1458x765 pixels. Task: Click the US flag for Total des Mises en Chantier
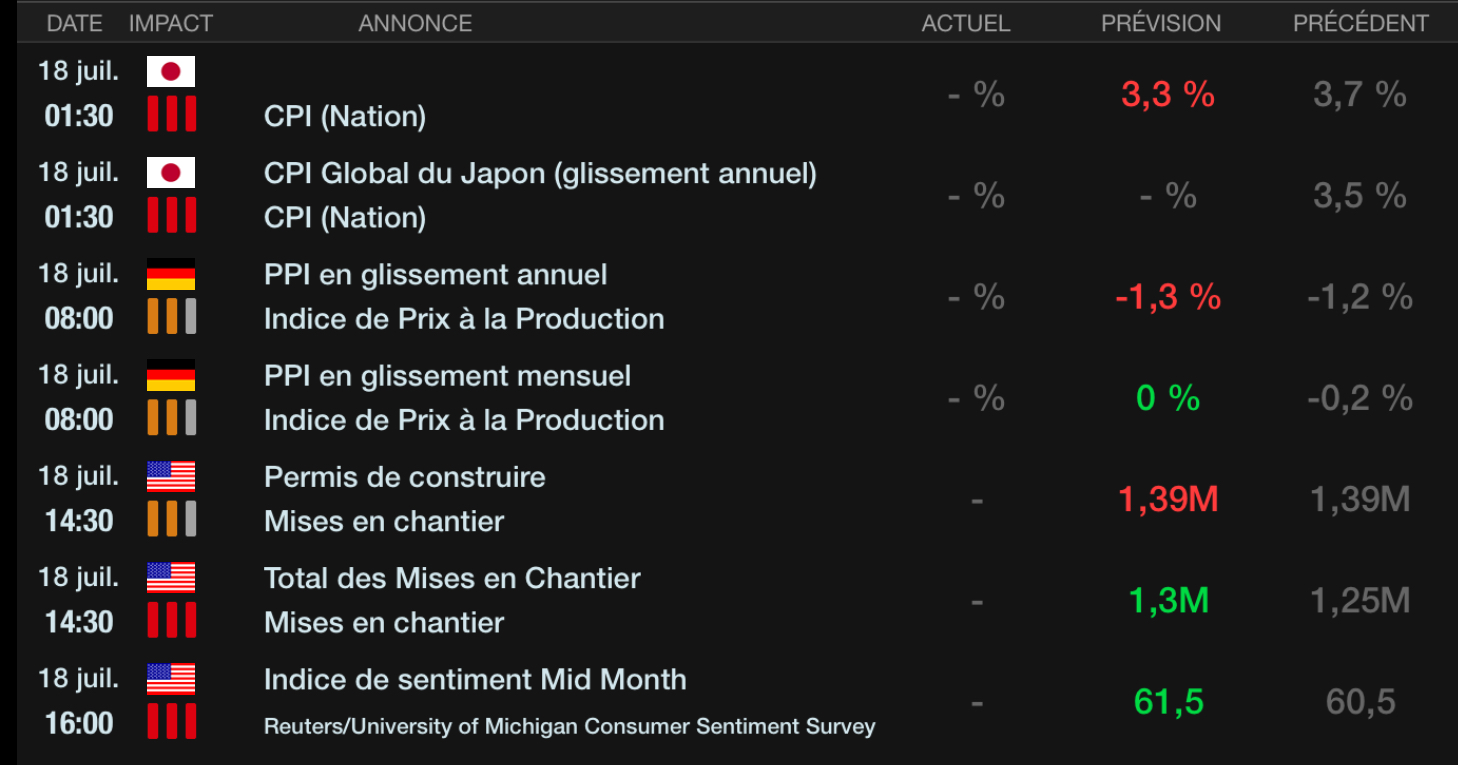[x=171, y=577]
